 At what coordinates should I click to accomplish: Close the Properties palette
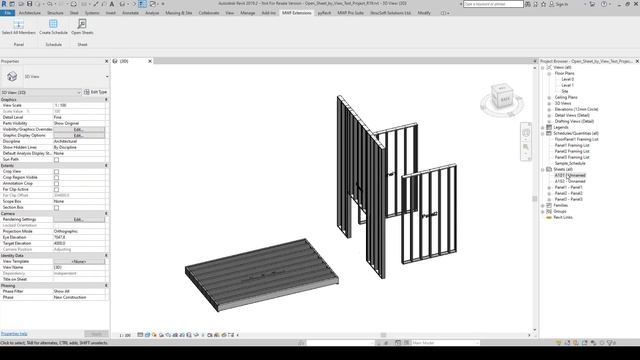(107, 61)
